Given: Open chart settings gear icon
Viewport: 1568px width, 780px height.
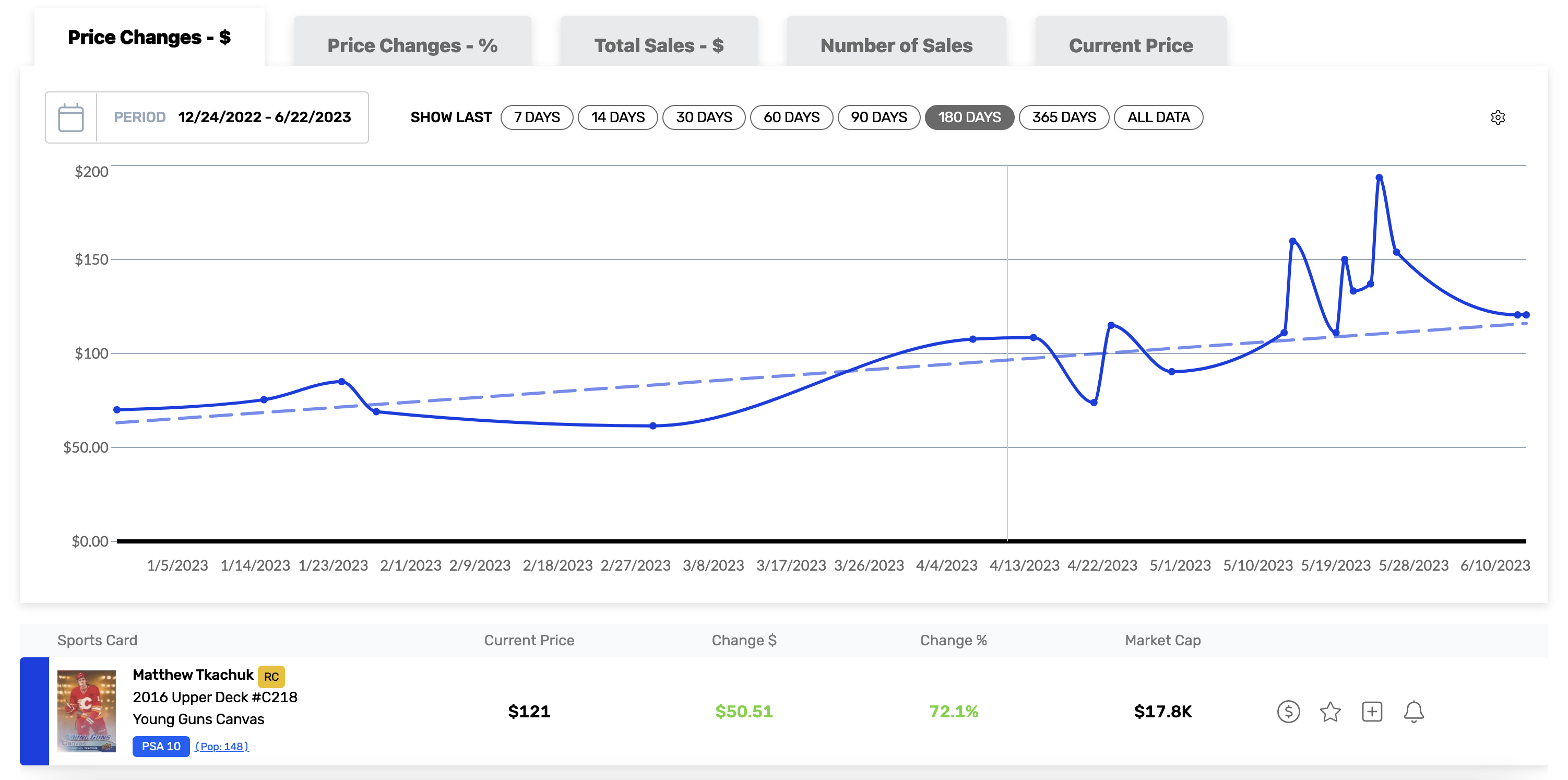Looking at the screenshot, I should pos(1498,117).
